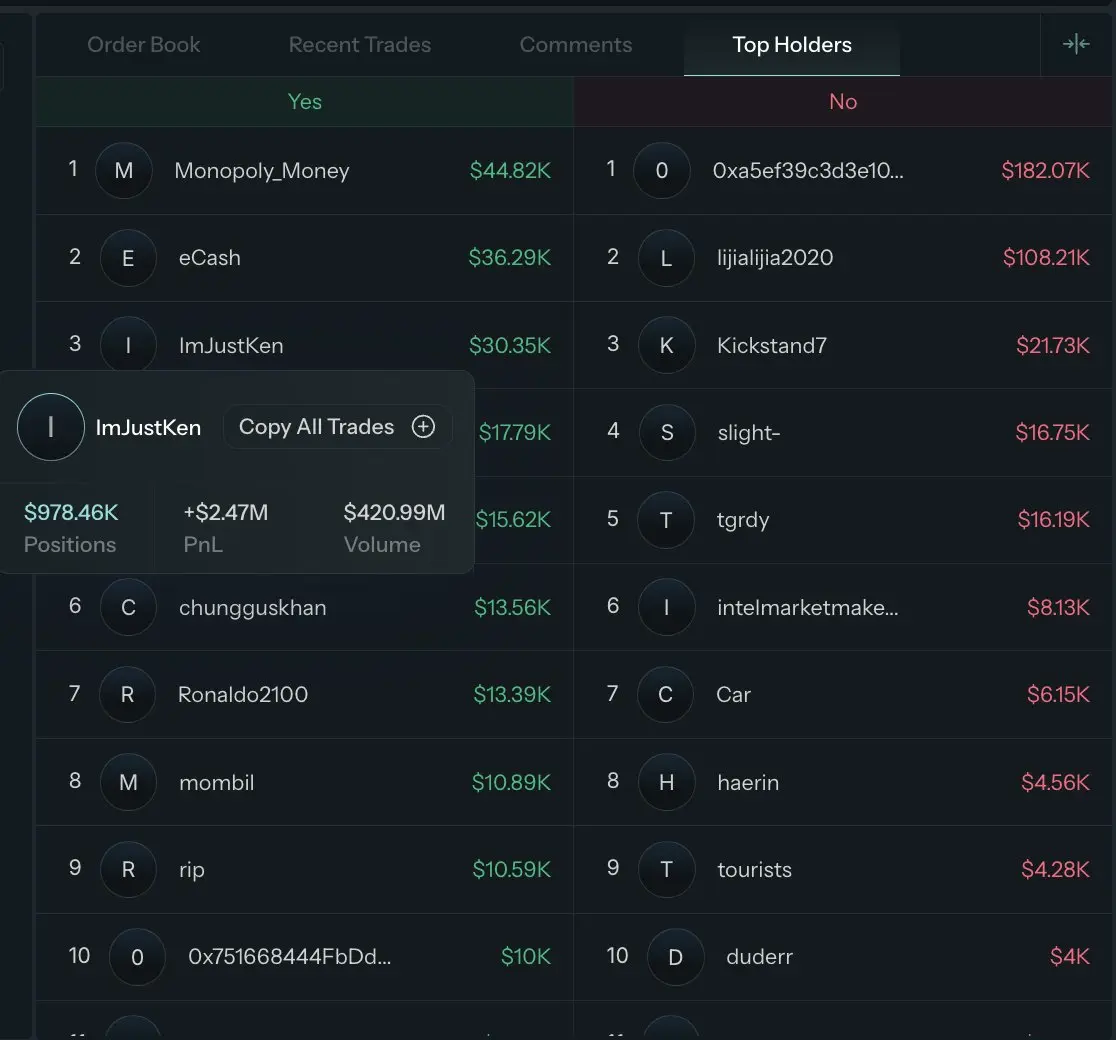1116x1040 pixels.
Task: Collapse the panel with the arrows icon
Action: pyautogui.click(x=1076, y=44)
